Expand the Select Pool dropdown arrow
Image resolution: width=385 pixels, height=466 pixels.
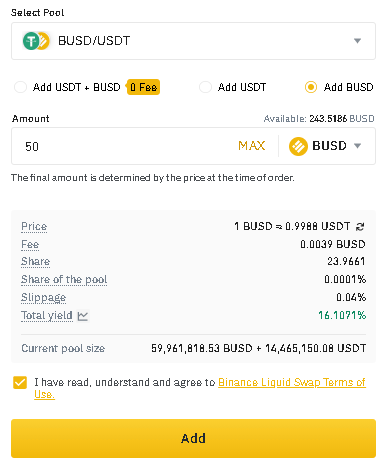coord(357,41)
